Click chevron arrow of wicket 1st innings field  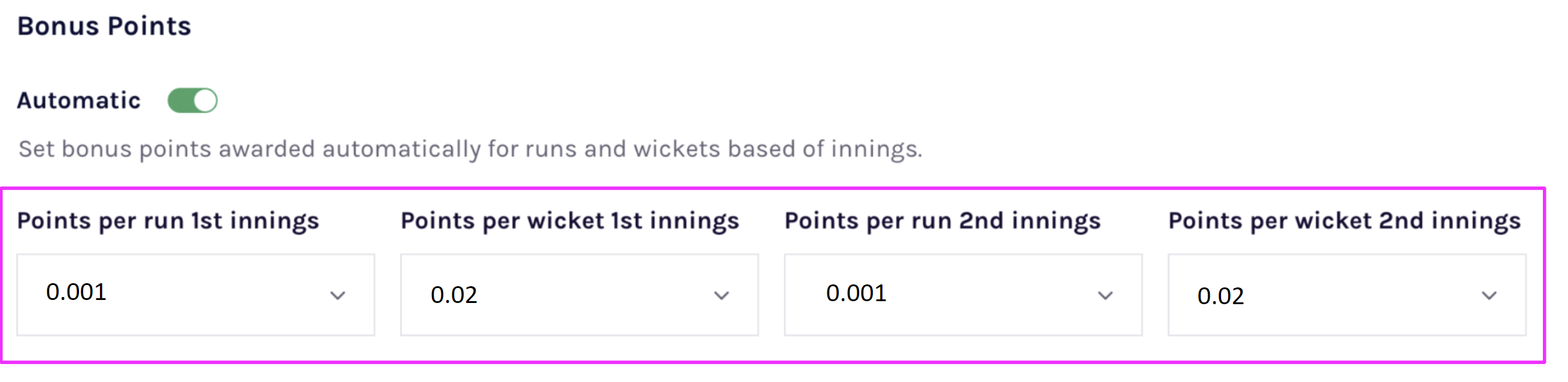[x=721, y=296]
